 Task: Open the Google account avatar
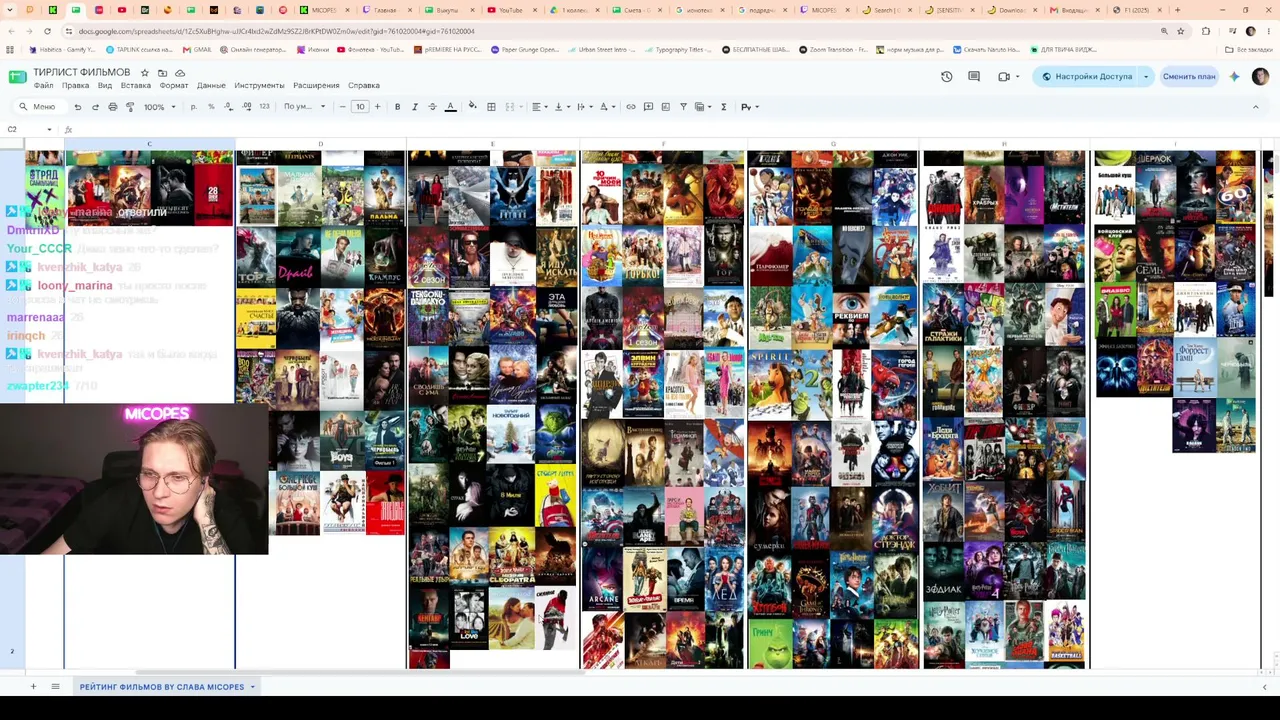(x=1259, y=77)
